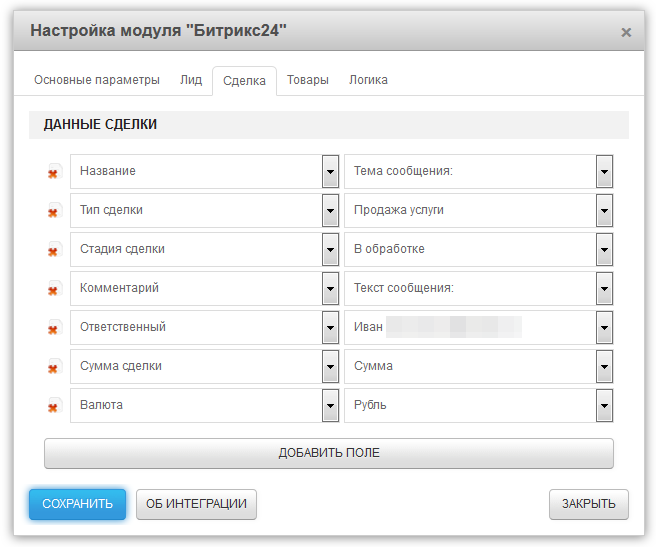Go to the Логика tab
The image size is (656, 547).
pos(368,80)
